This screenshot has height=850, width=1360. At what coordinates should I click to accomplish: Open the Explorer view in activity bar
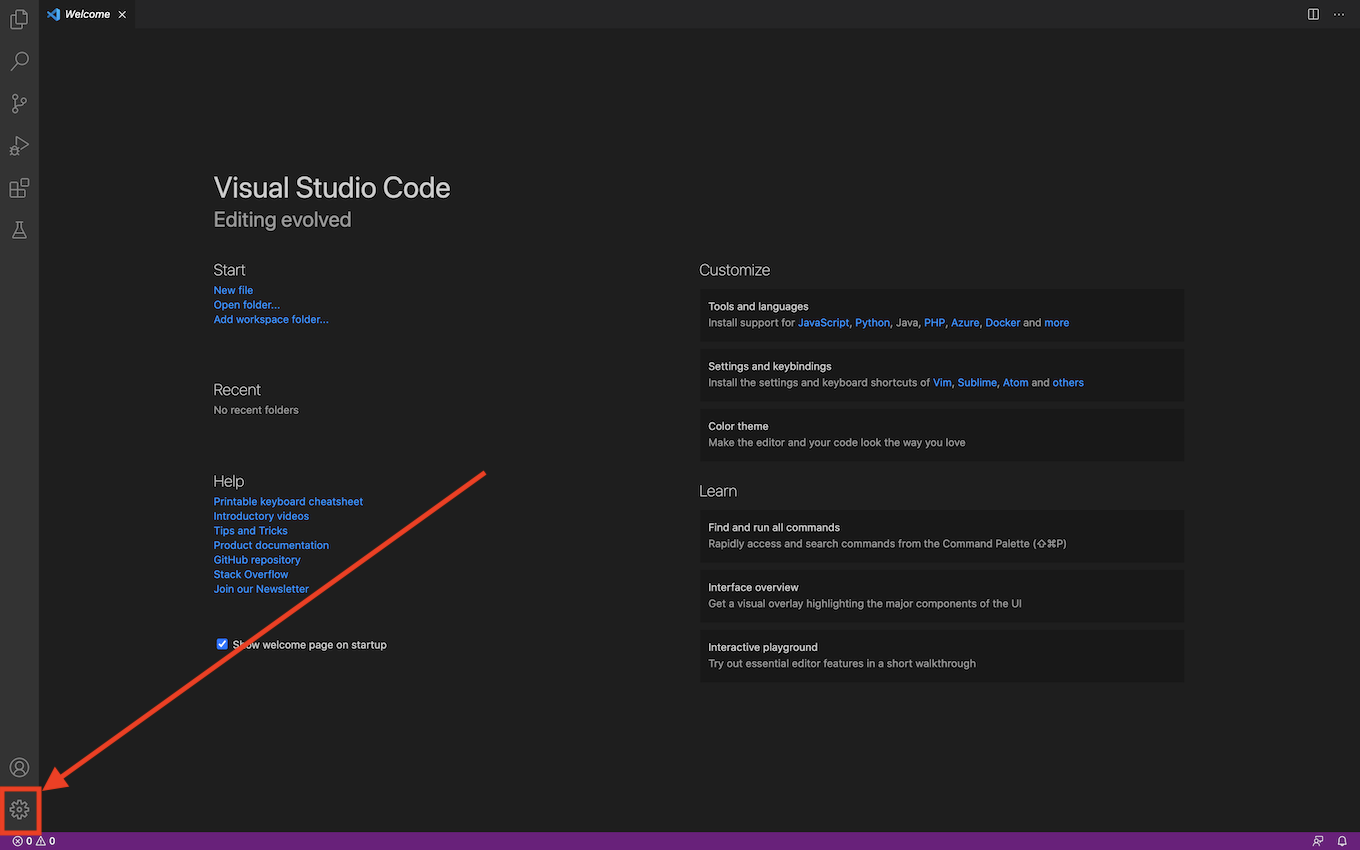click(x=19, y=19)
